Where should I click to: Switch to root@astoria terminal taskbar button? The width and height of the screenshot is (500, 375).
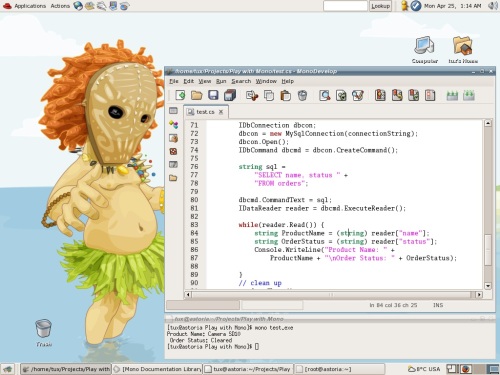click(x=339, y=369)
